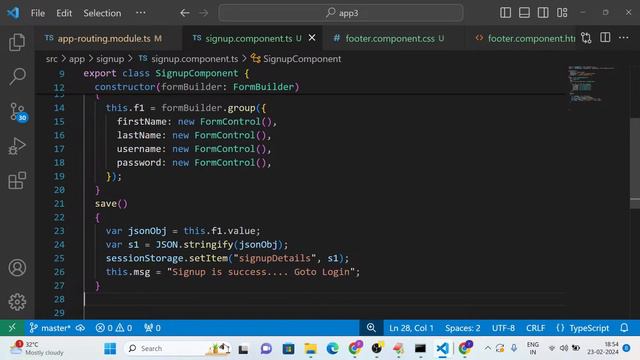
Task: Open File Explorer from the taskbar
Action: pos(311,349)
